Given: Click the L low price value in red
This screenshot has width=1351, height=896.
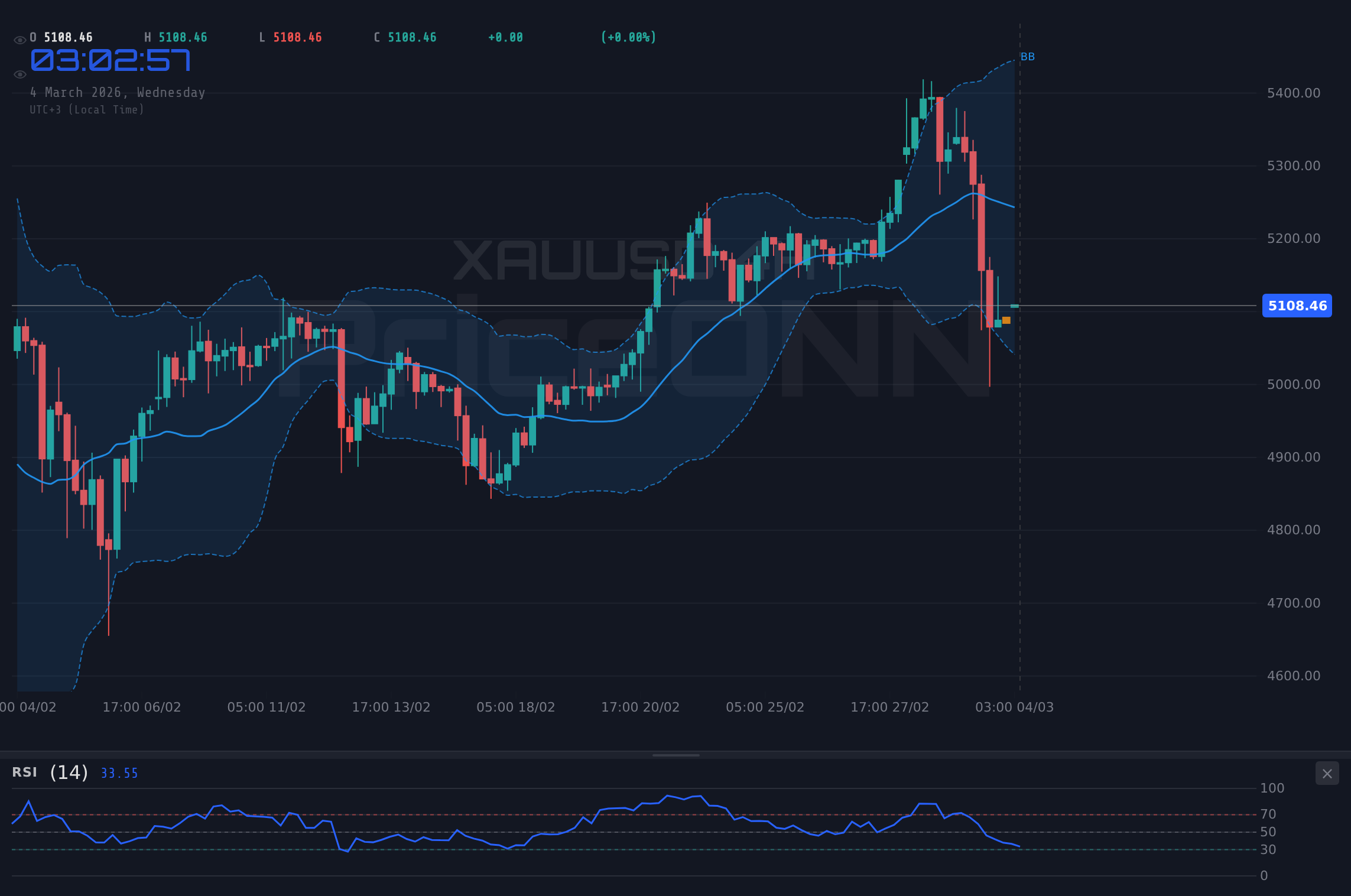Looking at the screenshot, I should 297,37.
